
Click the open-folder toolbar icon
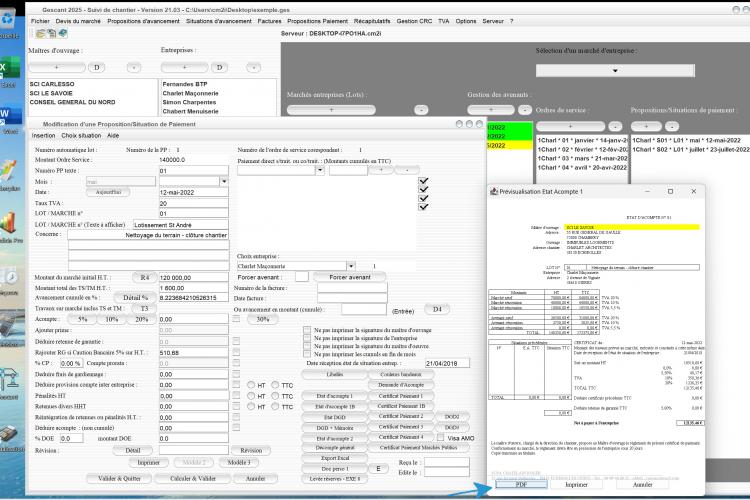[40, 33]
